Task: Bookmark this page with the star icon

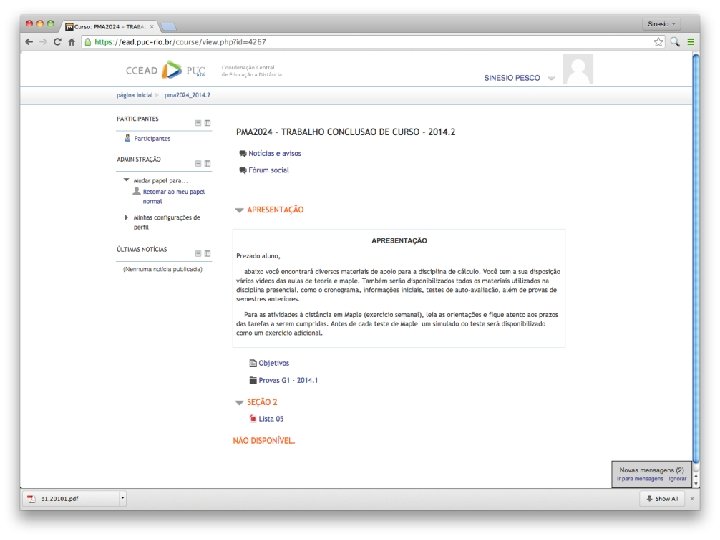Action: pyautogui.click(x=658, y=42)
